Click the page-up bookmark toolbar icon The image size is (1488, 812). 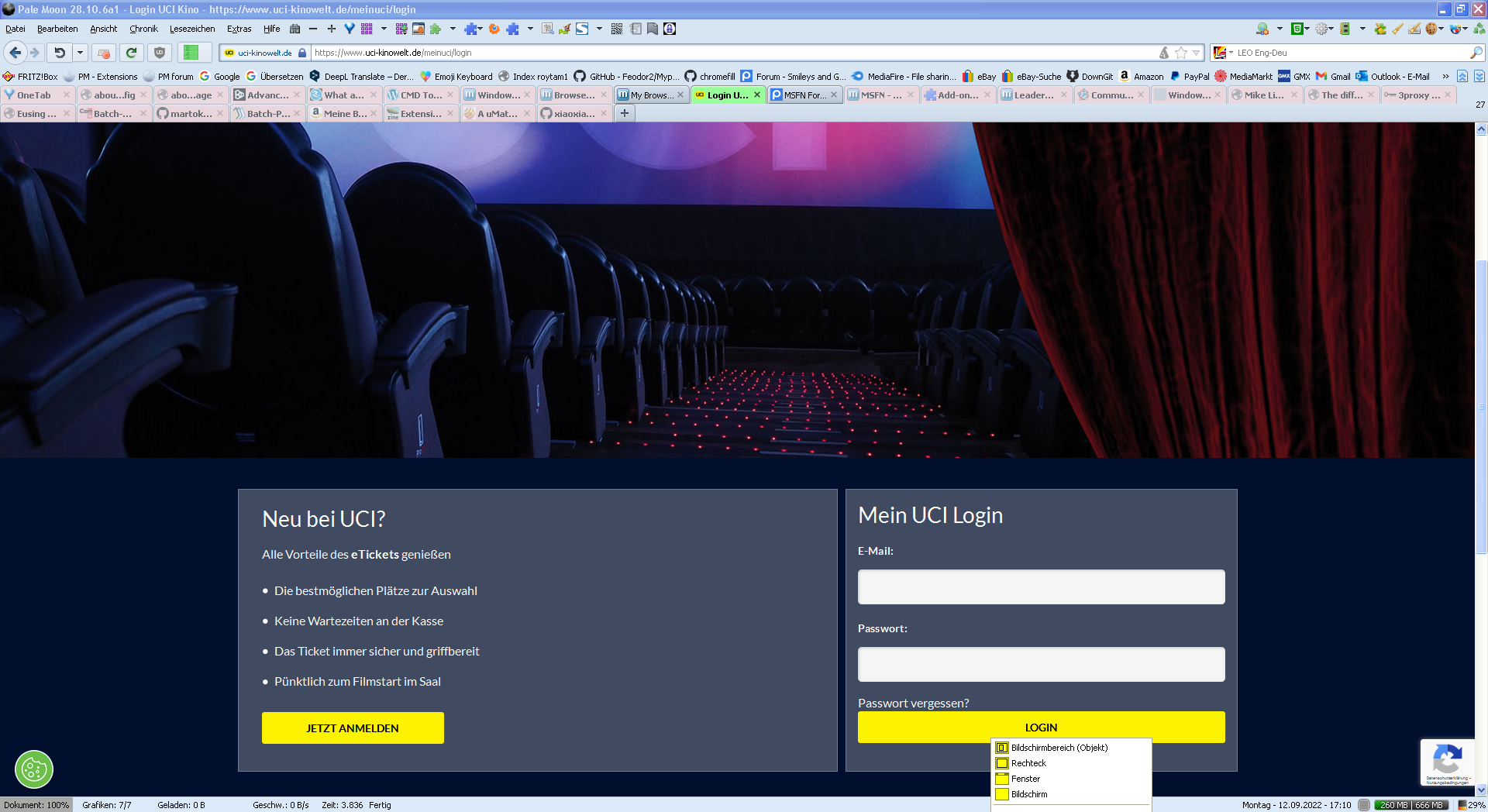click(1462, 76)
